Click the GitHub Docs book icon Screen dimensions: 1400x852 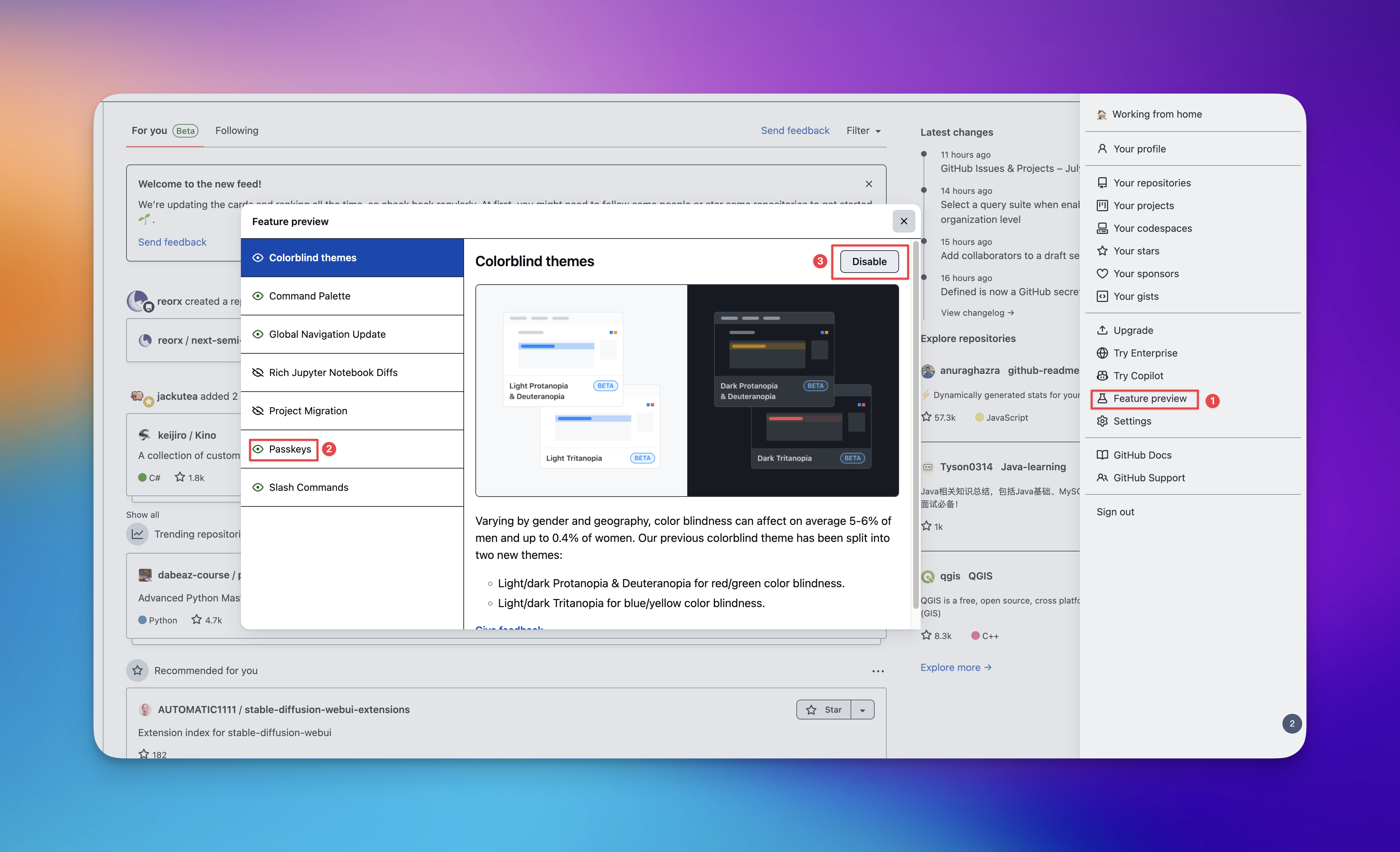tap(1102, 455)
